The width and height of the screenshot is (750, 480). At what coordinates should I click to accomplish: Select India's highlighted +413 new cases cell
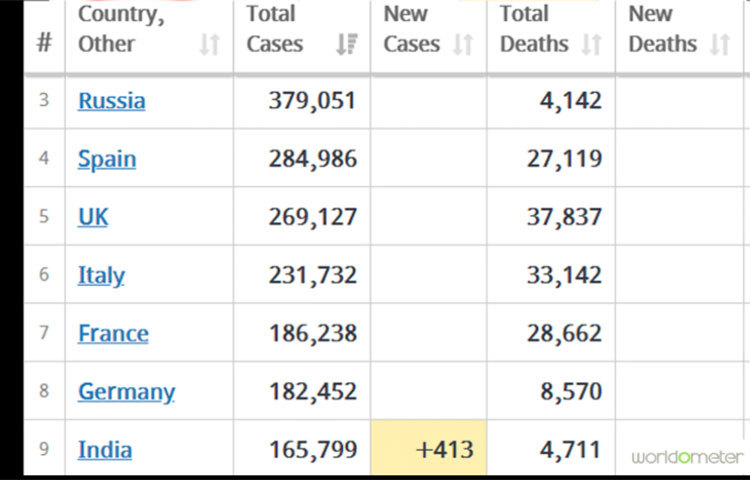(429, 449)
